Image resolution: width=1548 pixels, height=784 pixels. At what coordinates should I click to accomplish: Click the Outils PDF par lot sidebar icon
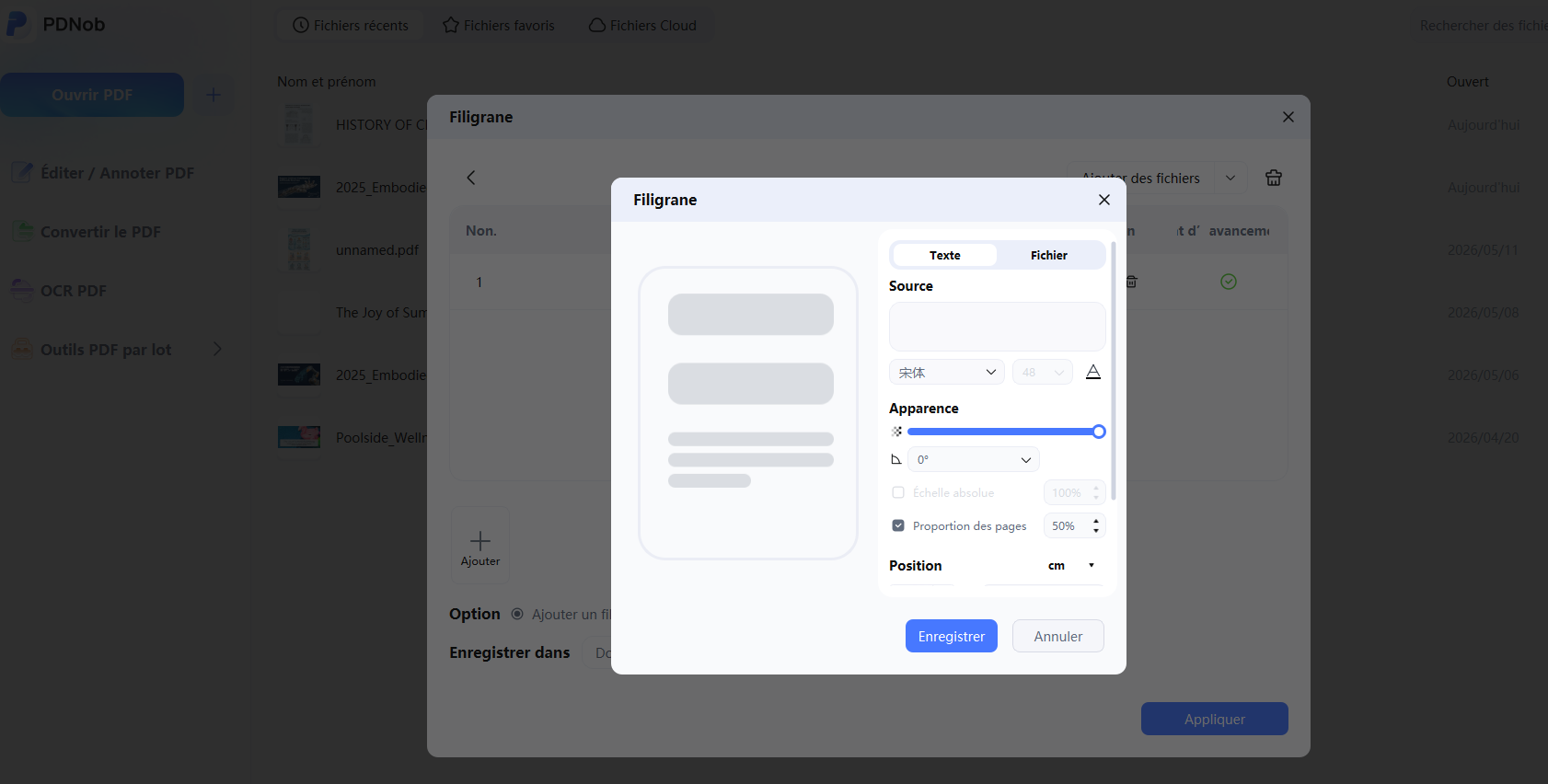[x=22, y=349]
